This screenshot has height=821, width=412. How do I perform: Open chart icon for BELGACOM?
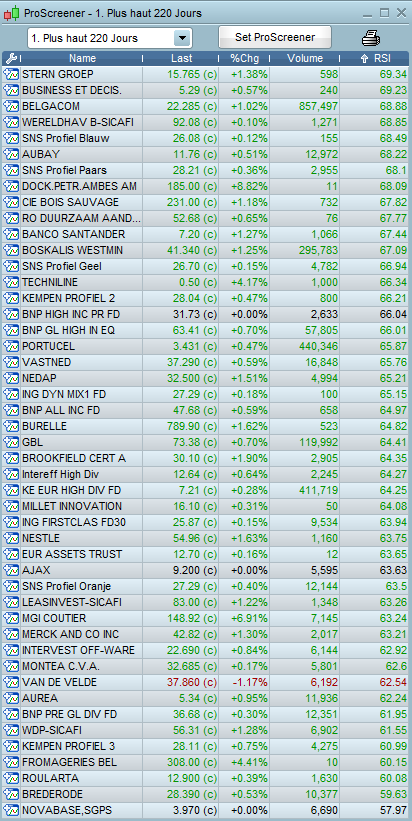pyautogui.click(x=11, y=106)
